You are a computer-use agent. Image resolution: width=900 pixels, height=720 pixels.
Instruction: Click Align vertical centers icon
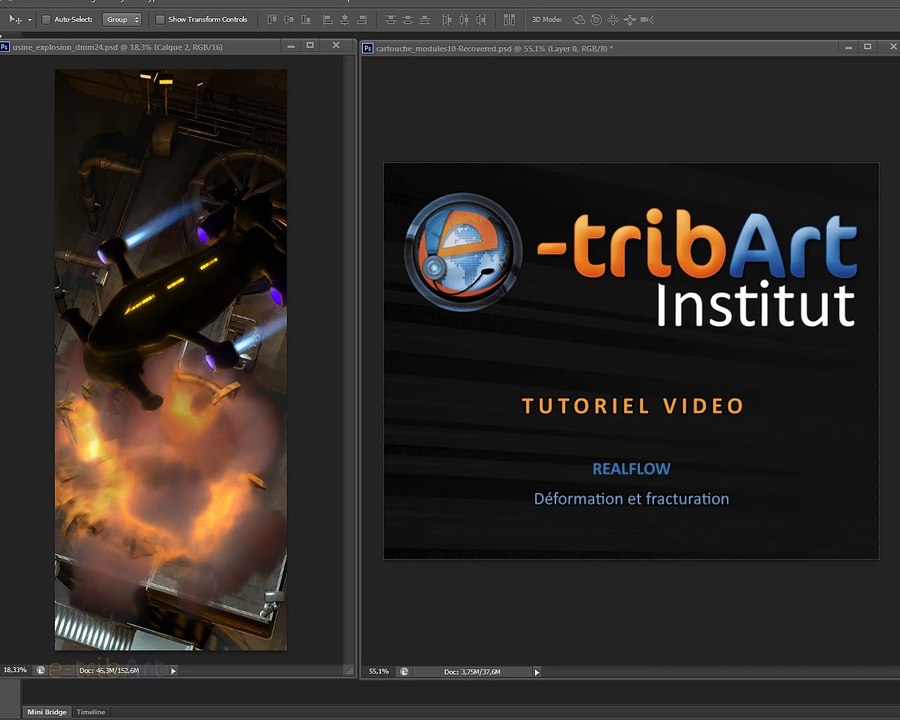[x=289, y=20]
